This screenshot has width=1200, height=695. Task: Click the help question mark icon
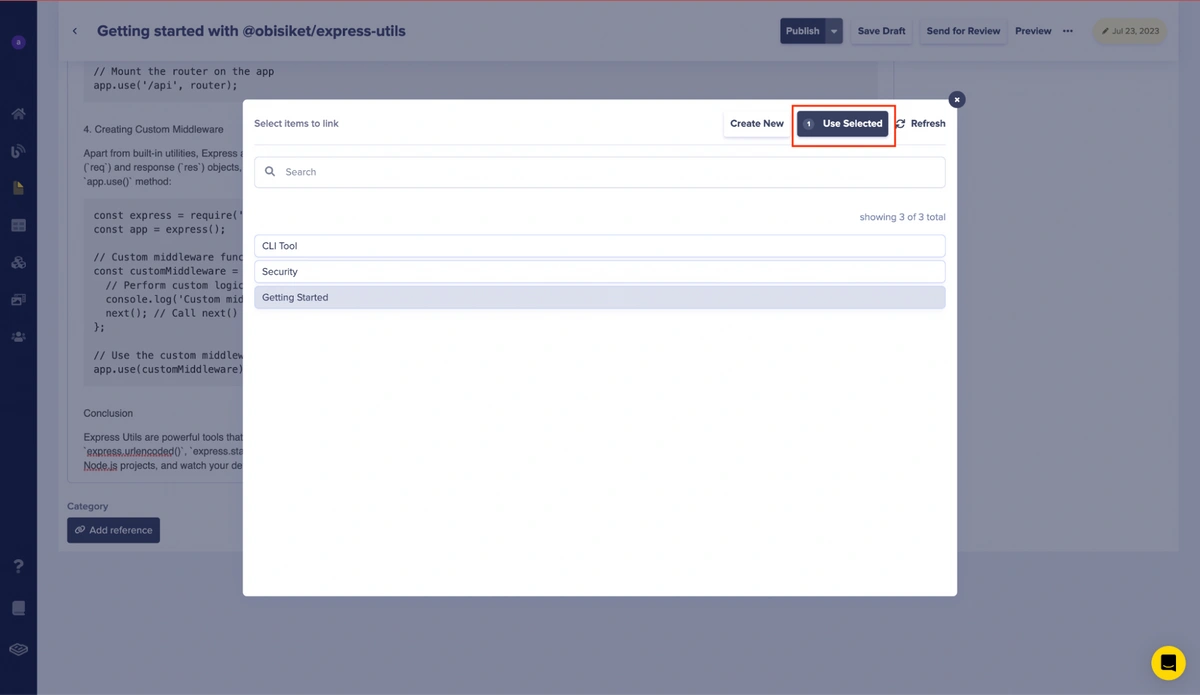tap(18, 566)
